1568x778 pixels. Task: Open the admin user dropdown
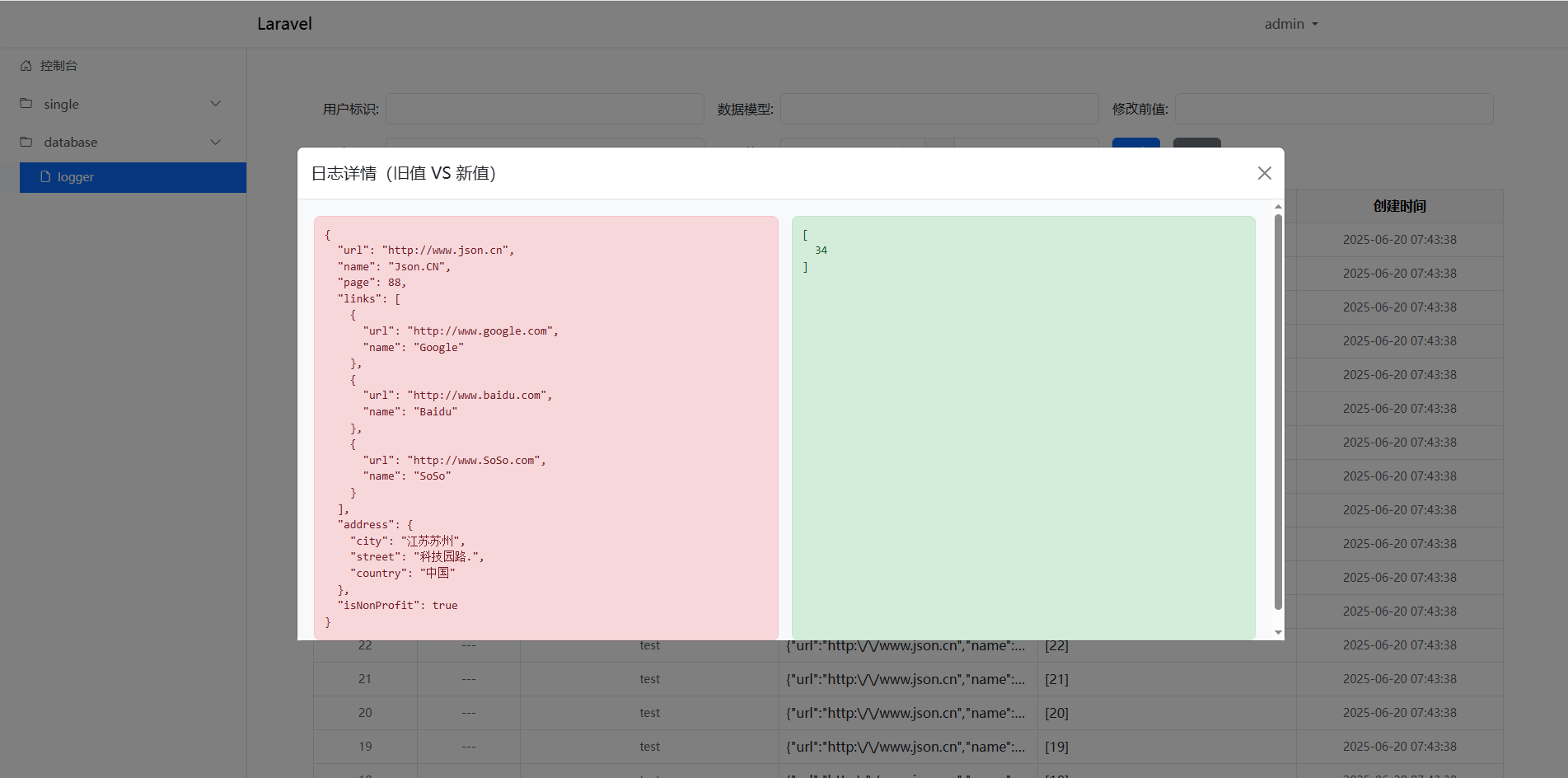(1290, 24)
